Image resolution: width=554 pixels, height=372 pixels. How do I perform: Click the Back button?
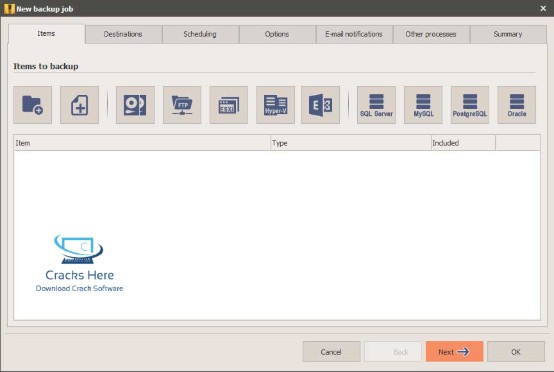coord(393,352)
